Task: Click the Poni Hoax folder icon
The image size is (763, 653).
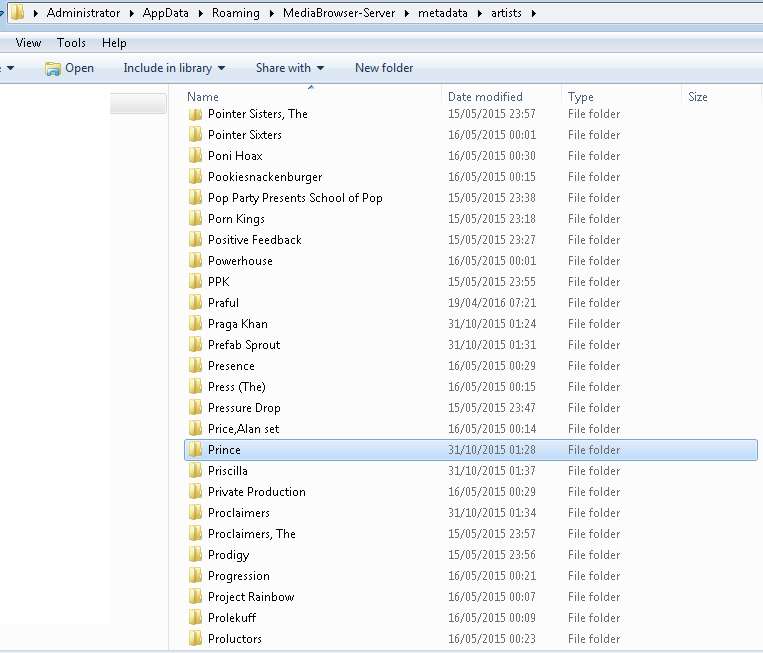Action: [x=195, y=156]
